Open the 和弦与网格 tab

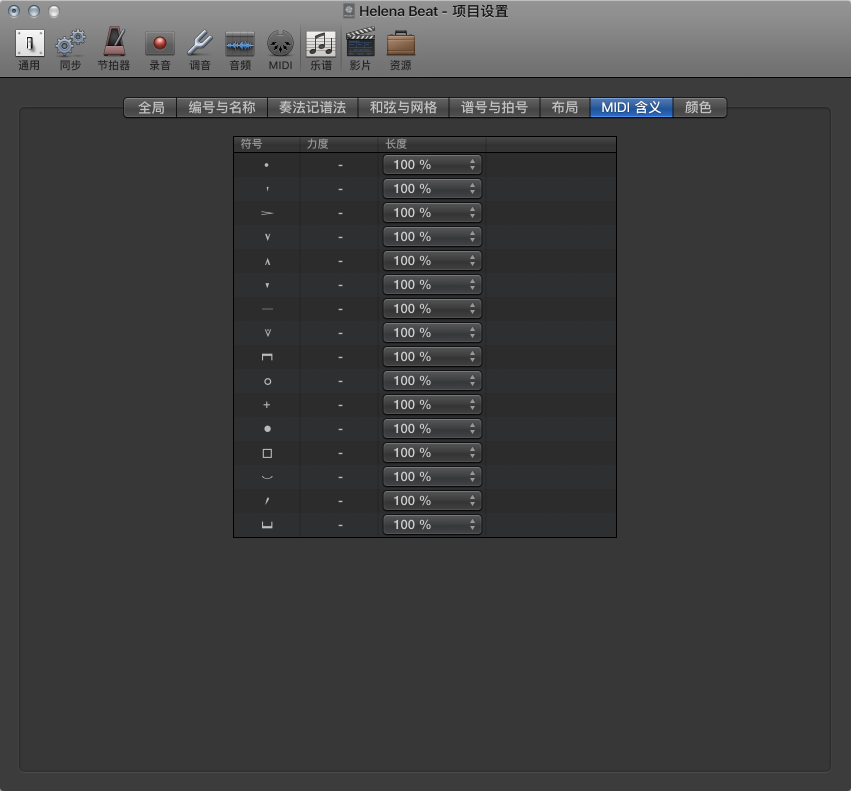tap(403, 108)
